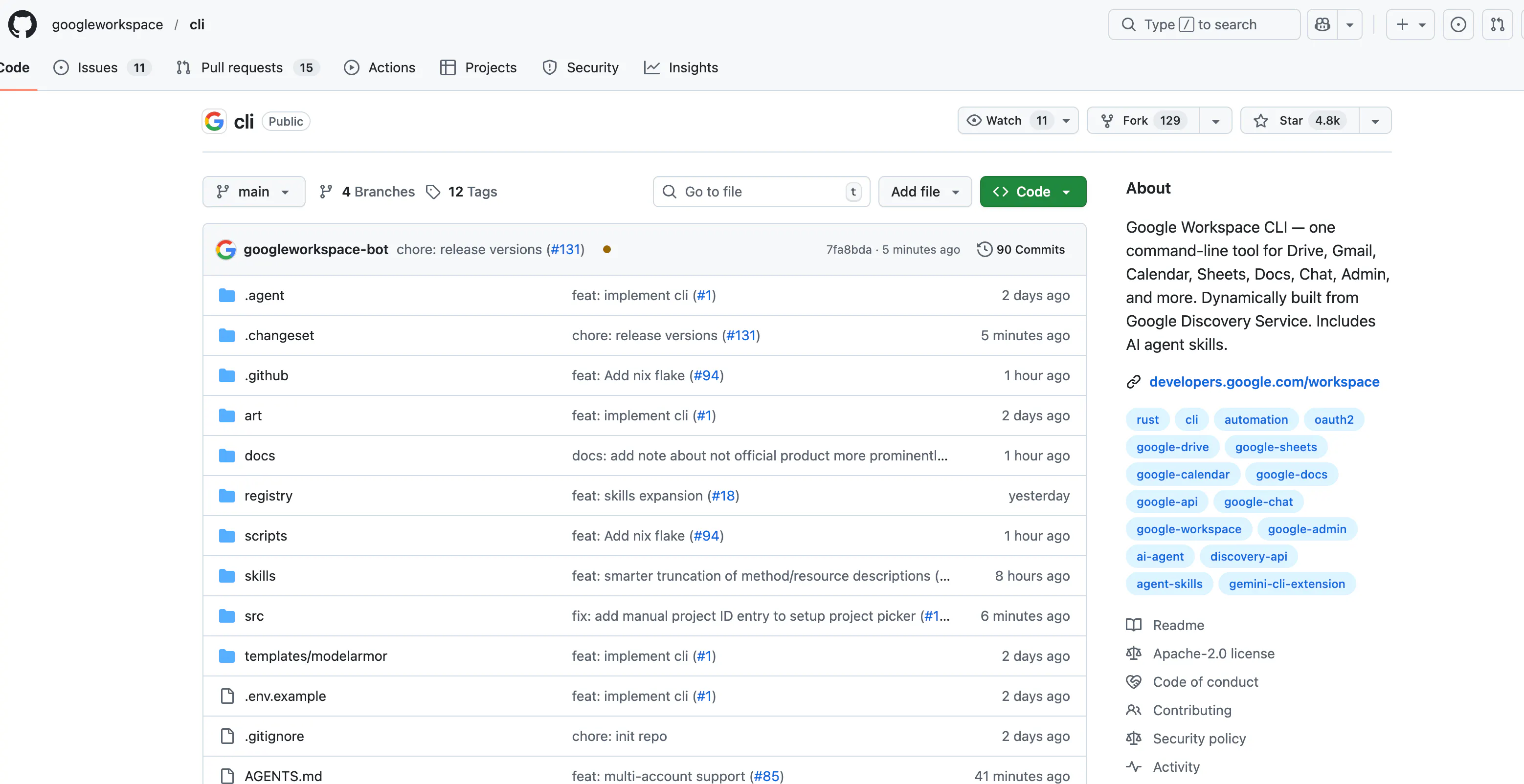Click the .agent folder icon

tap(226, 295)
